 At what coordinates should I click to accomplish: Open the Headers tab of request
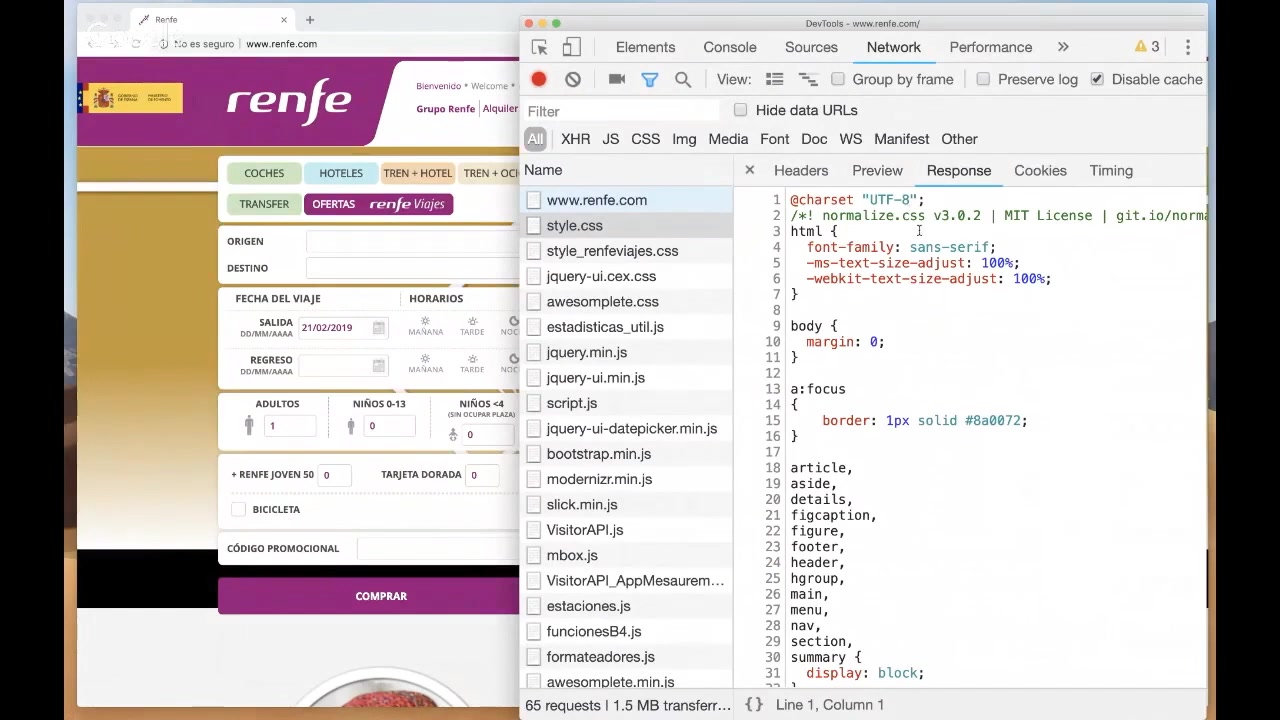point(801,170)
